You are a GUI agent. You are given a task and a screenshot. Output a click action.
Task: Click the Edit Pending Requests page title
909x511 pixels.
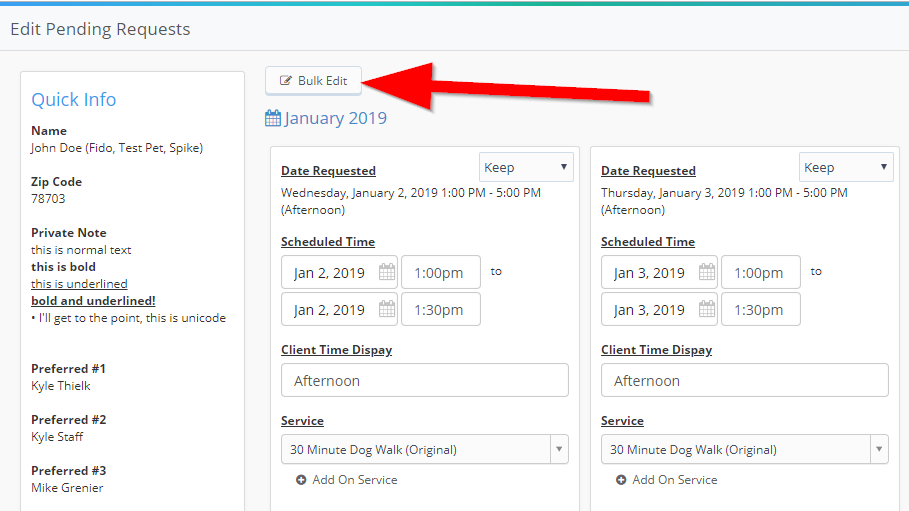click(x=100, y=29)
